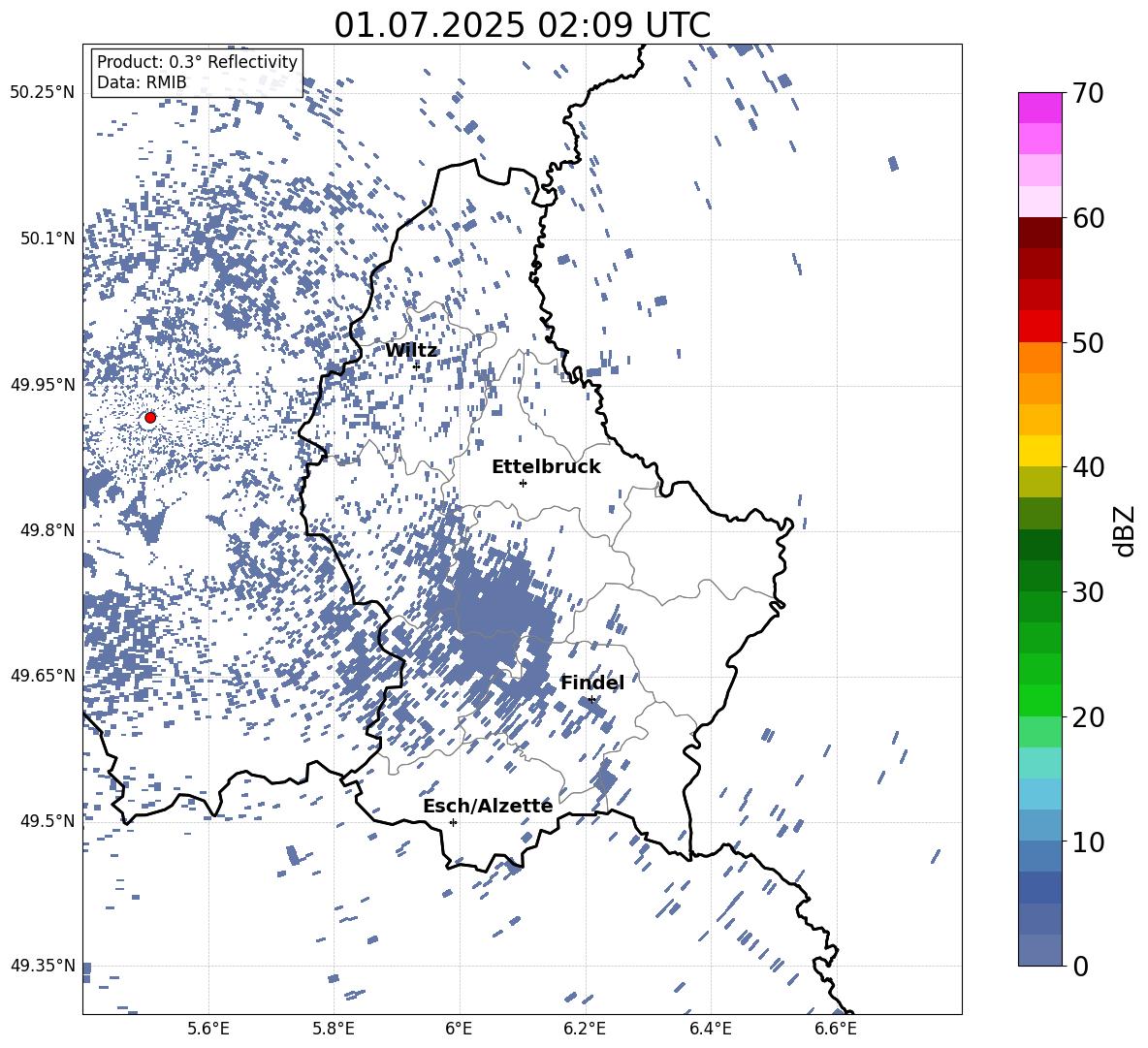The width and height of the screenshot is (1148, 1048).
Task: Click the 5.8°E longitude label
Action: 334,1029
